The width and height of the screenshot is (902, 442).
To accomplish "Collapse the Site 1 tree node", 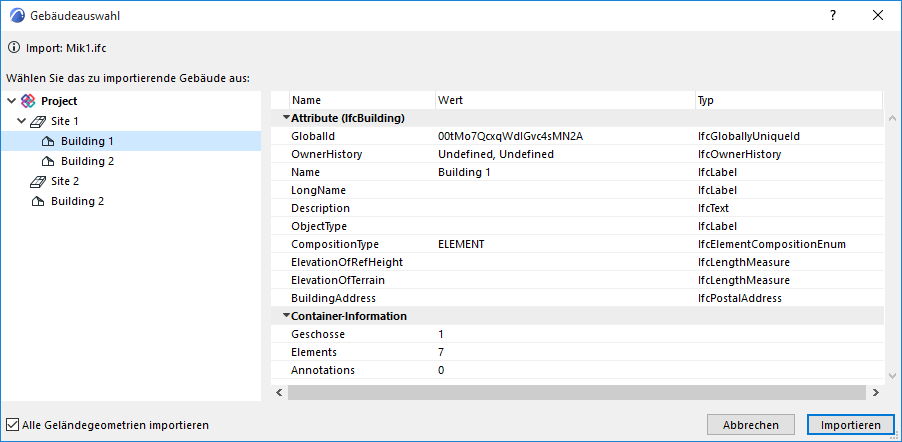I will (x=21, y=121).
